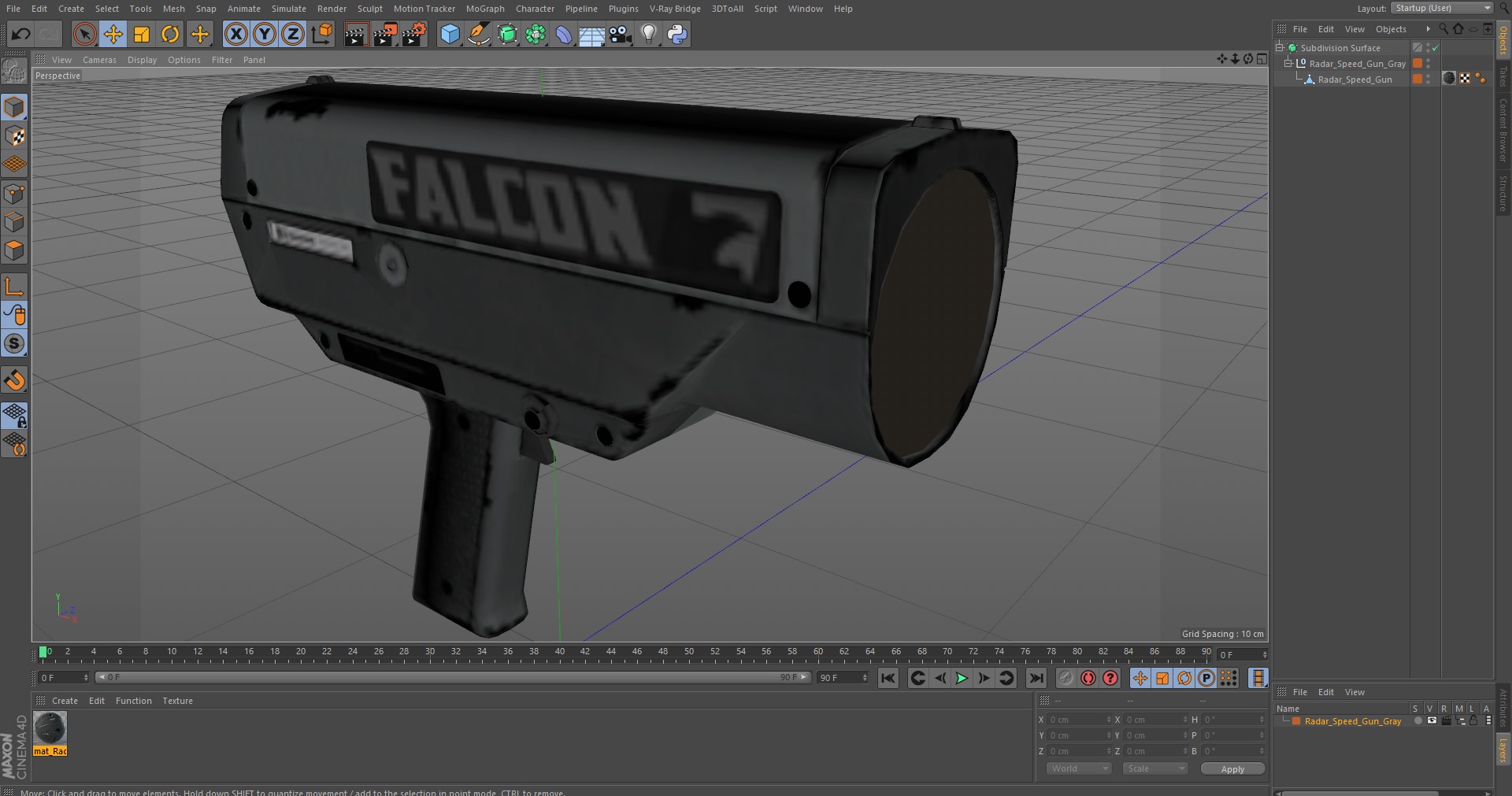Toggle layer solo dot for Radar_Speed_Gun_Gray

pyautogui.click(x=1417, y=720)
